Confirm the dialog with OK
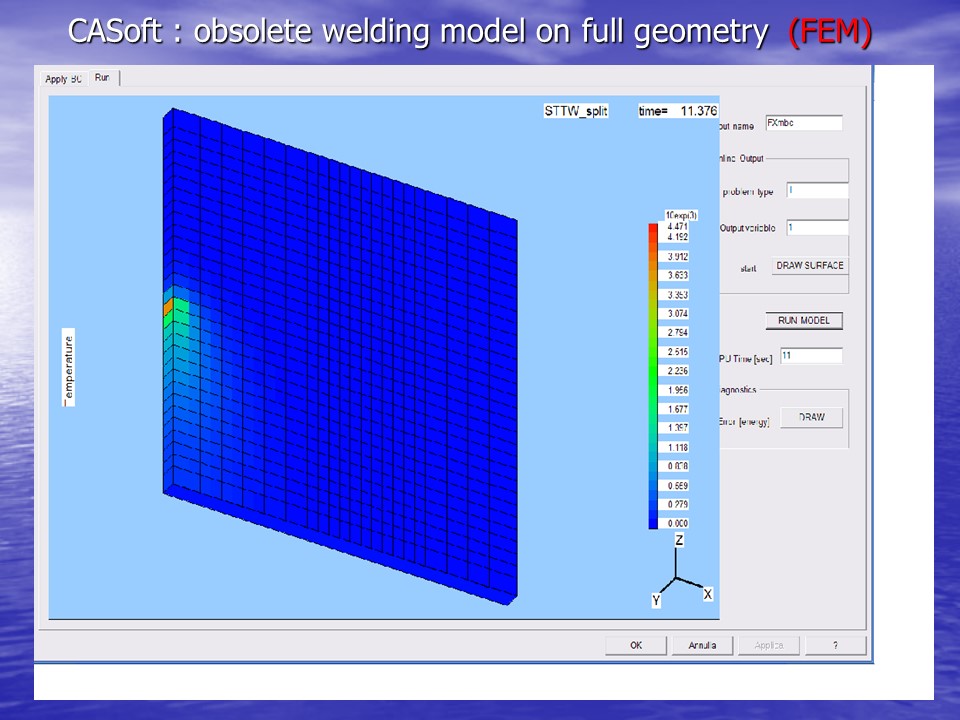Image resolution: width=960 pixels, height=720 pixels. [x=636, y=645]
